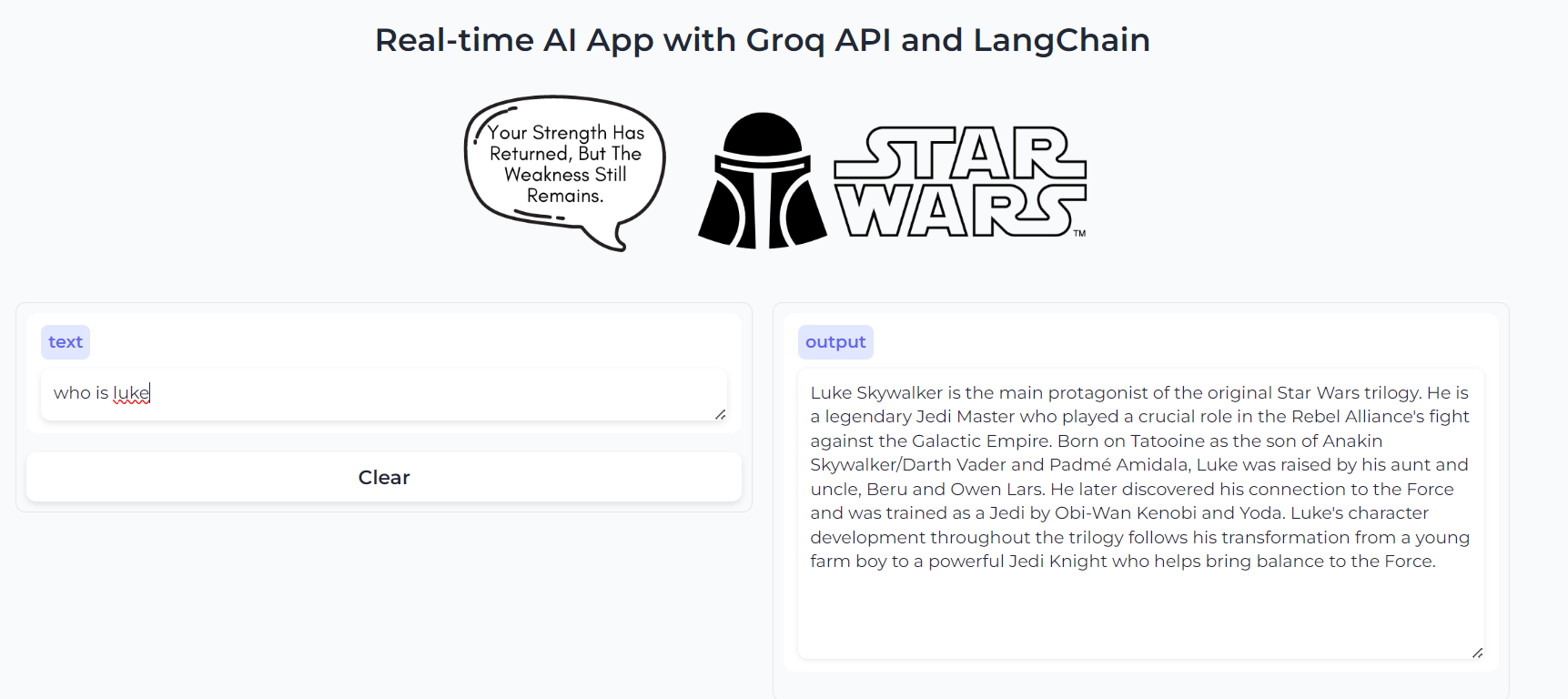Click the misspelled word 'luke' in the input
The height and width of the screenshot is (699, 1568).
[131, 393]
